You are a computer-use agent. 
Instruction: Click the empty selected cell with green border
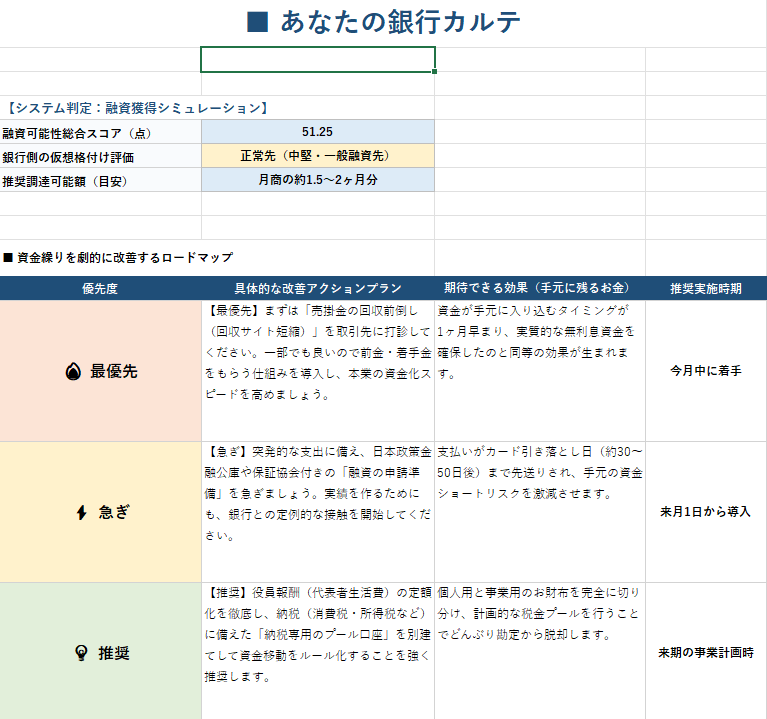pos(317,60)
